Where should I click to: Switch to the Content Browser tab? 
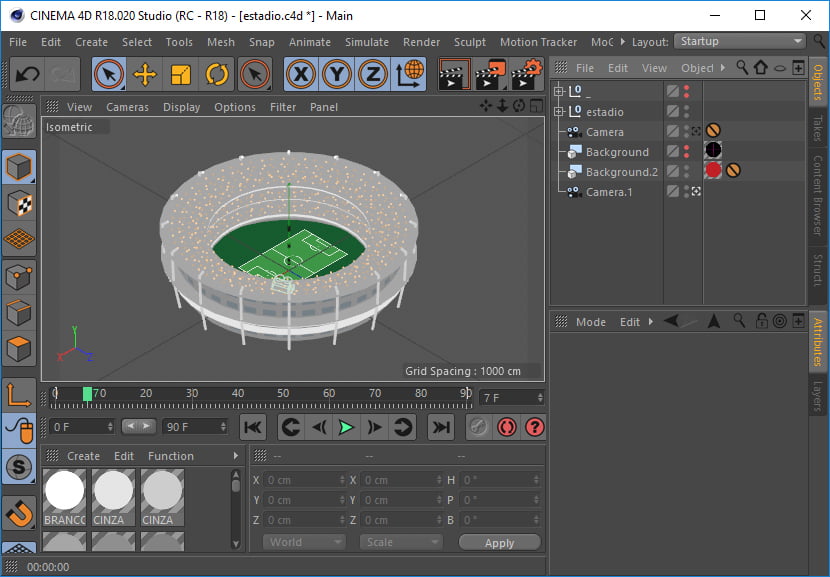pos(817,195)
